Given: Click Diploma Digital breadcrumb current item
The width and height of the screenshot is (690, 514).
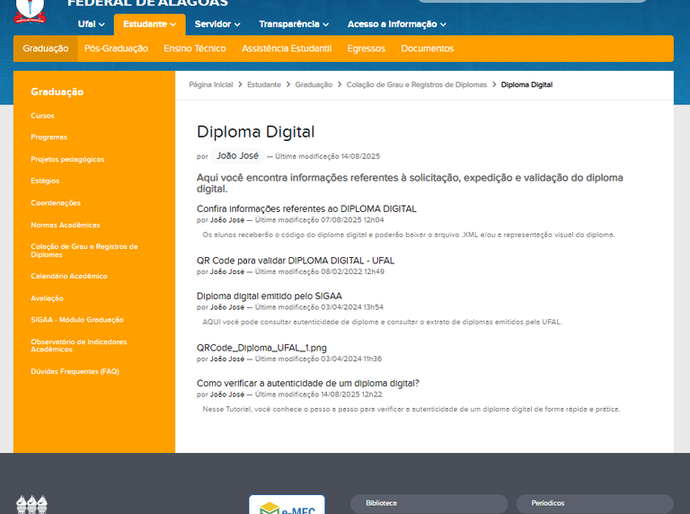Looking at the screenshot, I should (527, 84).
